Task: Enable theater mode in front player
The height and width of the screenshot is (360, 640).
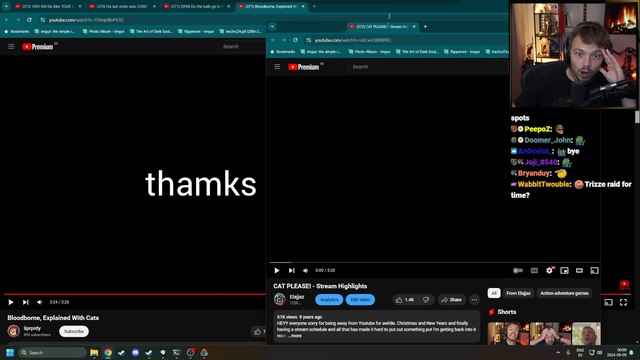Action: 579,270
